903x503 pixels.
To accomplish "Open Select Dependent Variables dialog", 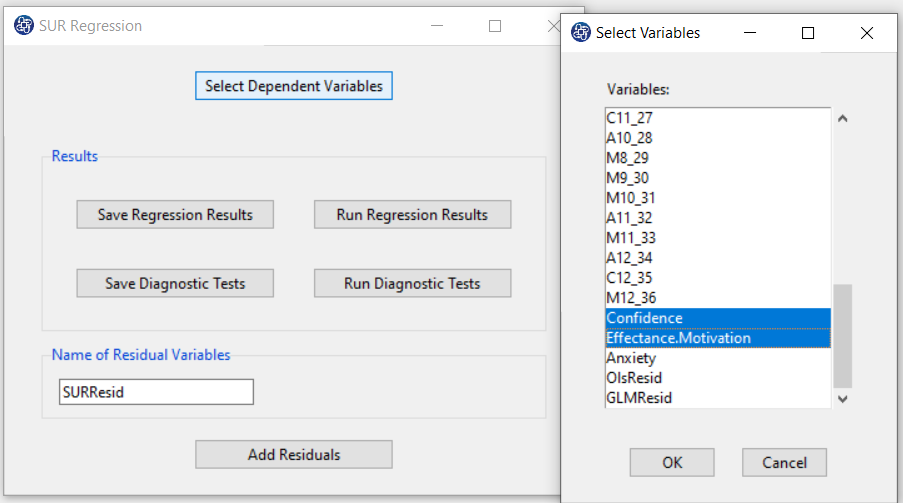I will [294, 86].
